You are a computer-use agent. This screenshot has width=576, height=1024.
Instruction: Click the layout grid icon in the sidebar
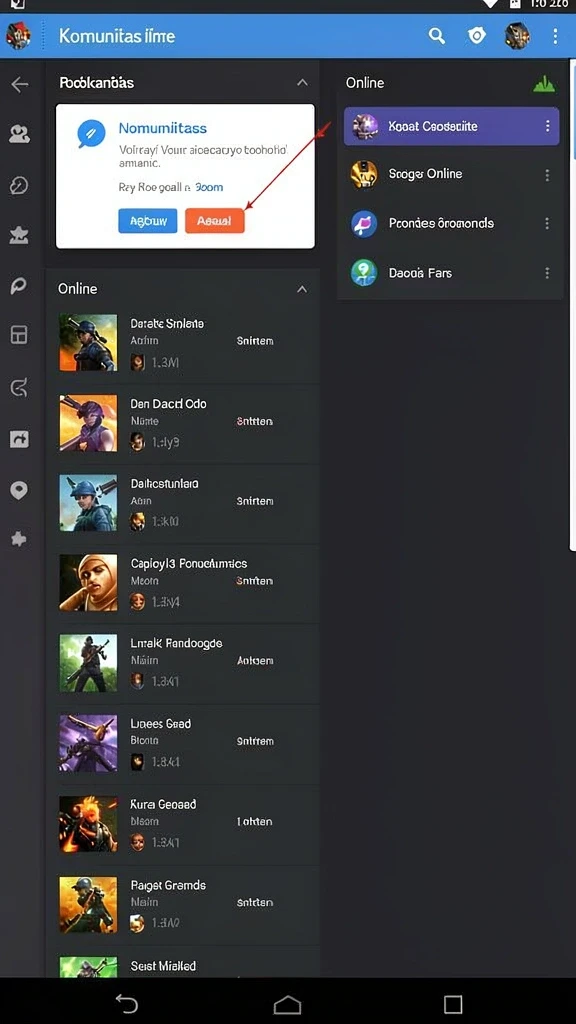pyautogui.click(x=19, y=334)
